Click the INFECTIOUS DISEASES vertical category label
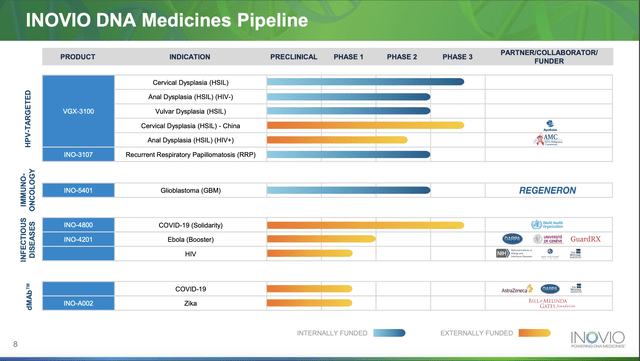 tap(28, 240)
